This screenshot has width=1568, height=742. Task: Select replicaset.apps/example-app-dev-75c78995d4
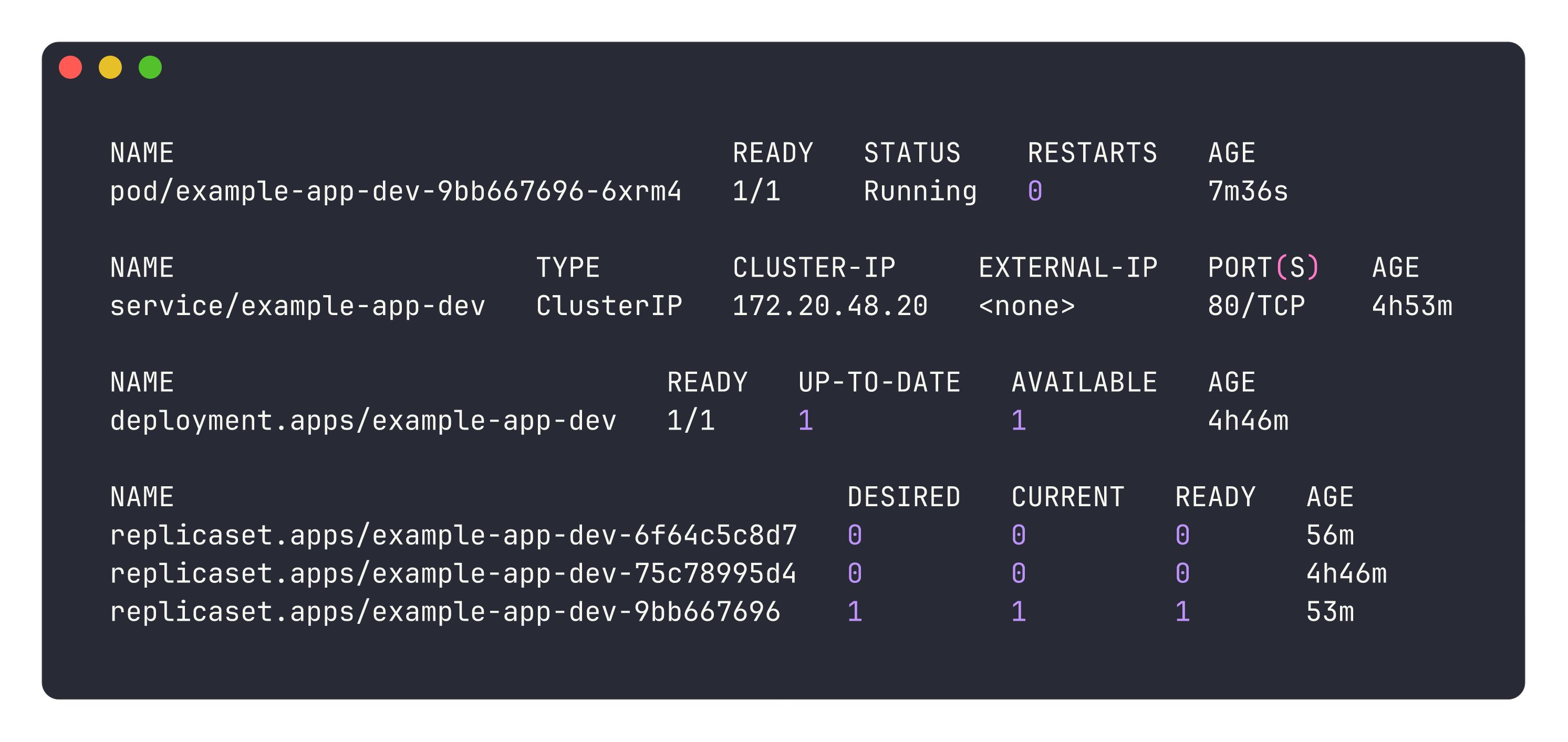[x=453, y=574]
